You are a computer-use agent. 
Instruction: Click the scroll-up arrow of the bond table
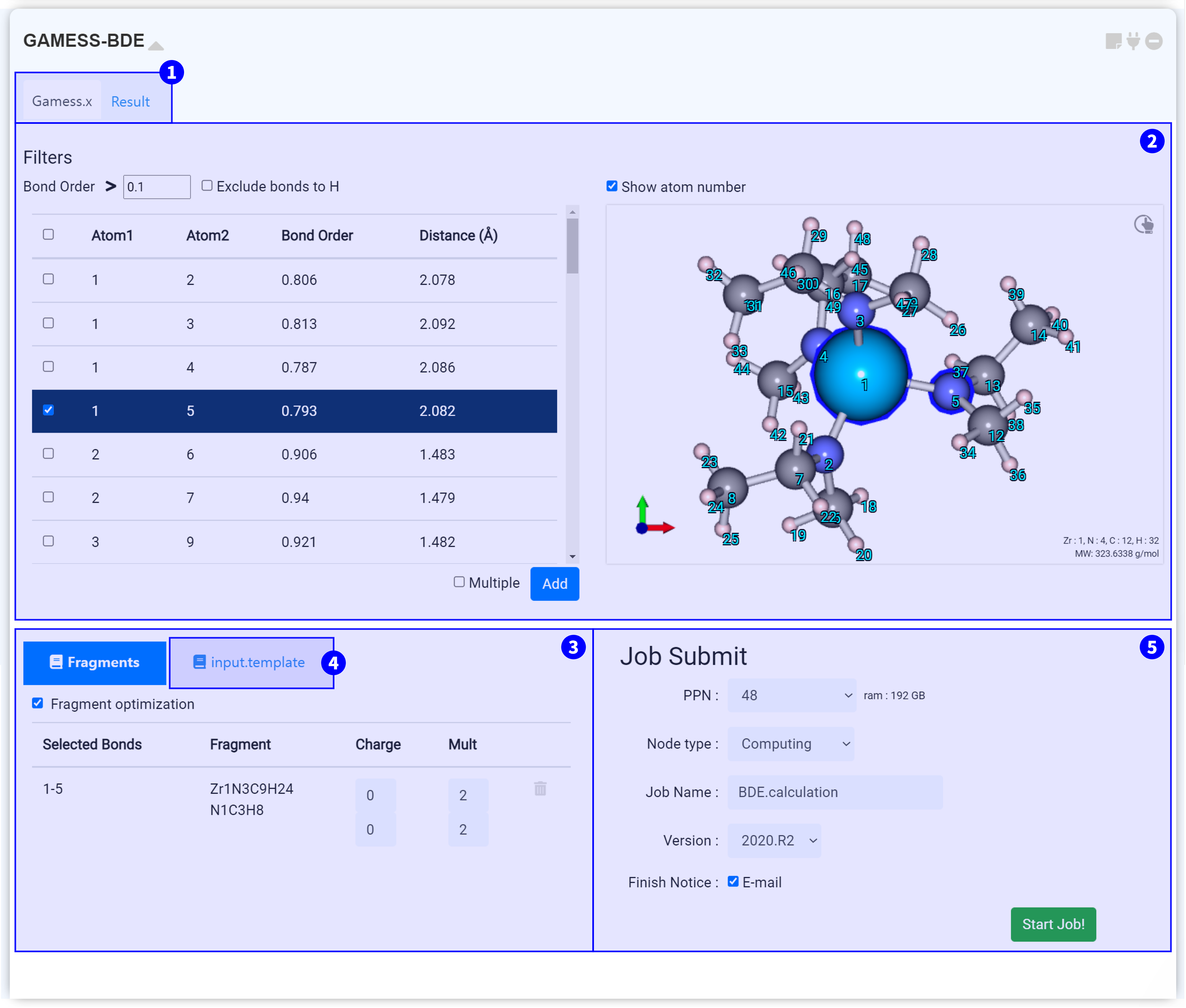point(572,213)
